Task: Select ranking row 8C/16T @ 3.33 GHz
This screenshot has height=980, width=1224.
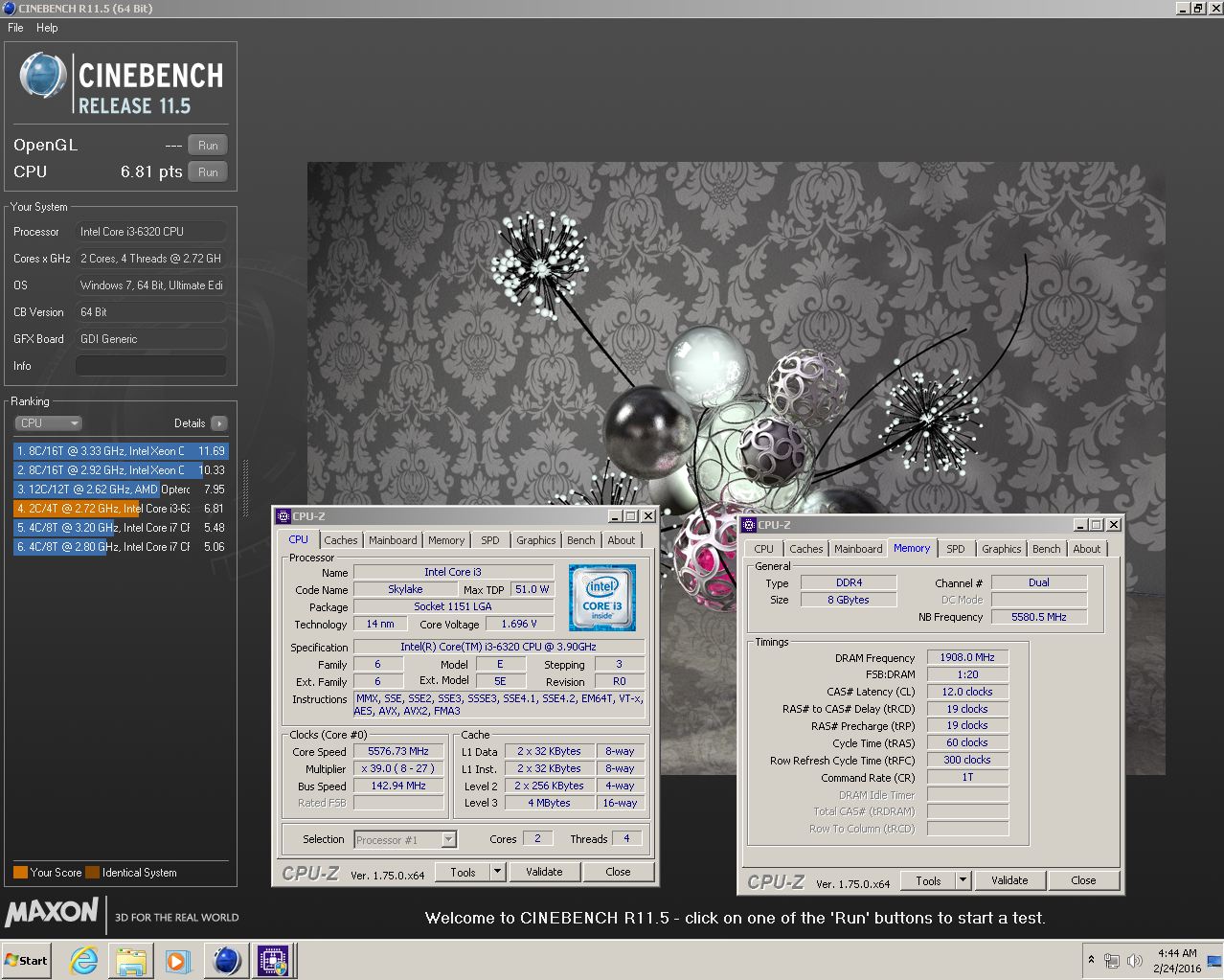Action: pos(121,450)
